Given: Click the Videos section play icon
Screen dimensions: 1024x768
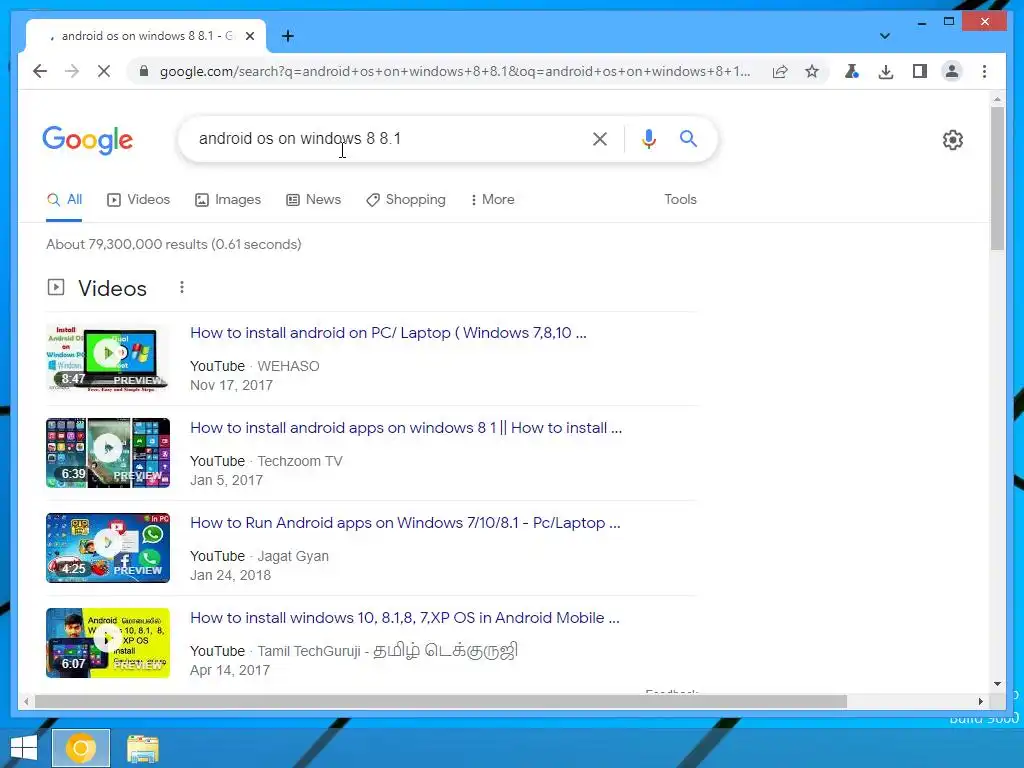Looking at the screenshot, I should [x=56, y=287].
